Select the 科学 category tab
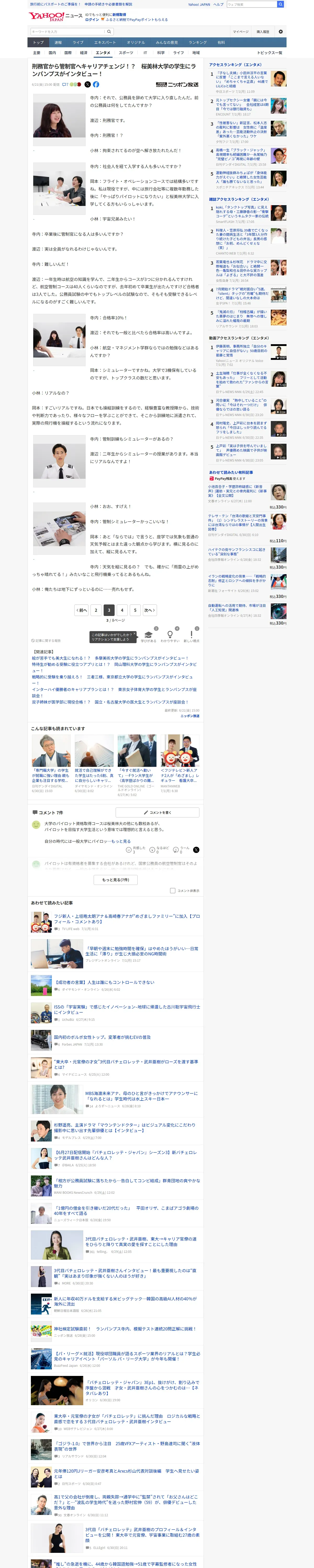Screen dimensions: 314x1568 tap(161, 53)
